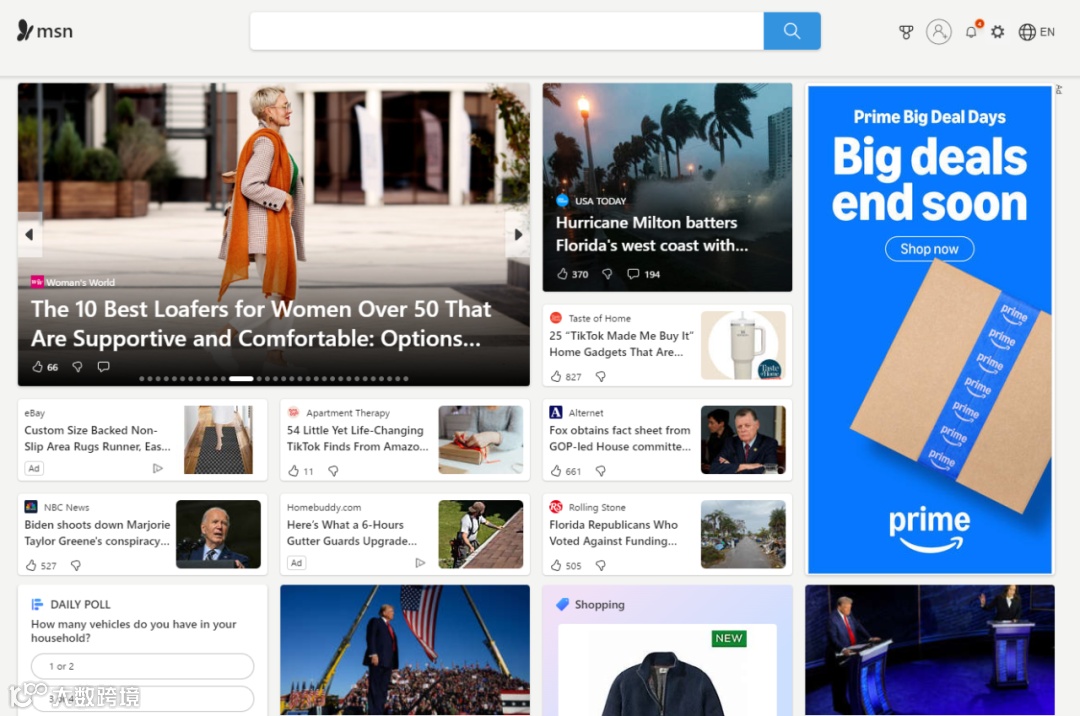1080x716 pixels.
Task: Dislike the Alternet Fox fact sheet article
Action: tap(601, 471)
